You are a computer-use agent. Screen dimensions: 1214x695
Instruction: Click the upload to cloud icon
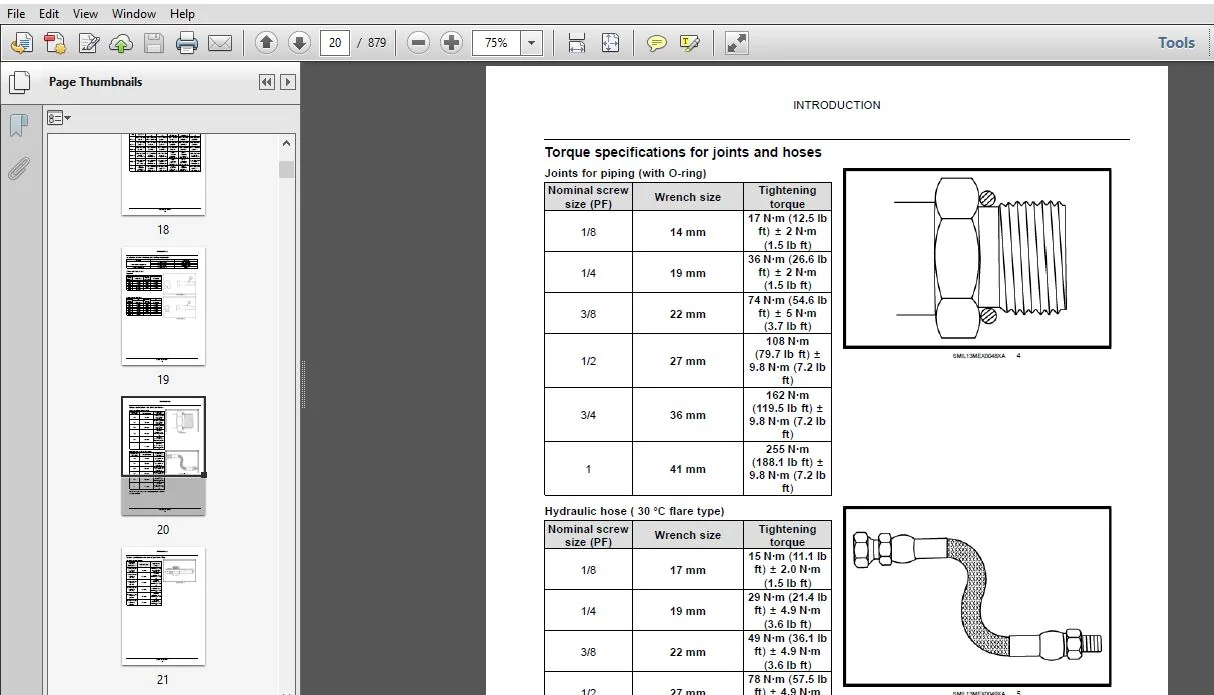tap(121, 43)
